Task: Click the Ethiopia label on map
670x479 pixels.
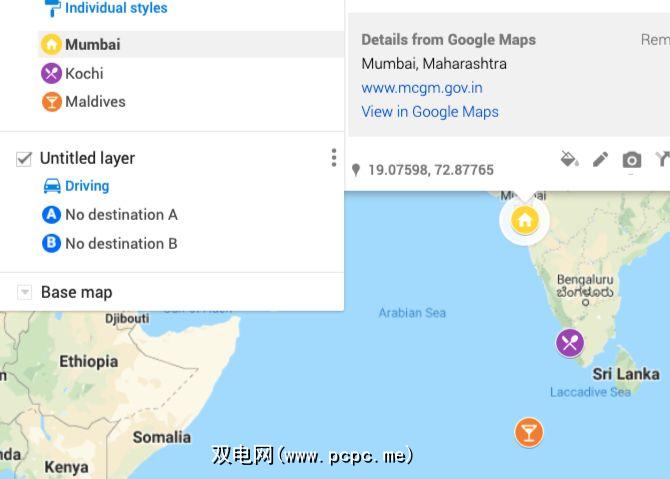Action: click(88, 361)
